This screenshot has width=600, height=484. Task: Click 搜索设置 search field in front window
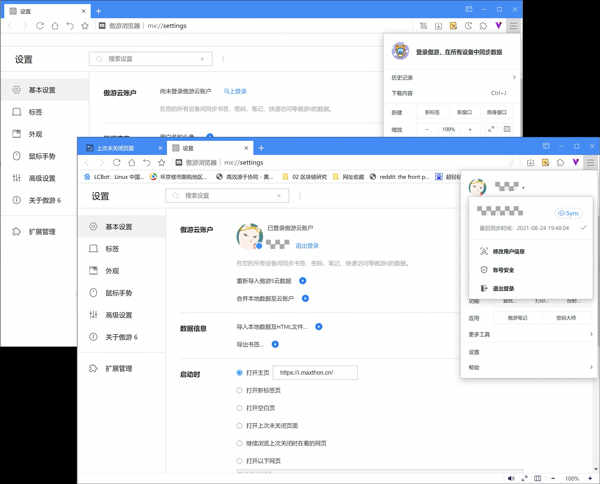click(x=227, y=196)
